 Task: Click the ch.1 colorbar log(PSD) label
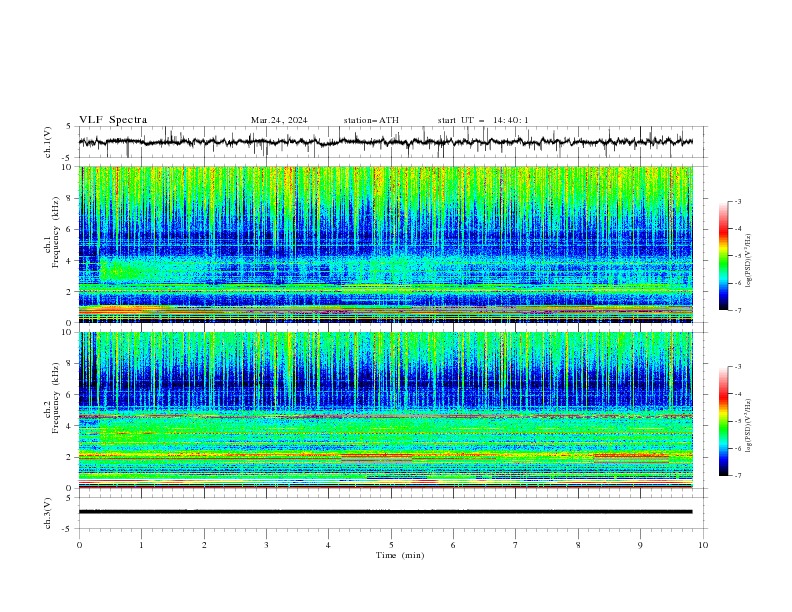(749, 261)
